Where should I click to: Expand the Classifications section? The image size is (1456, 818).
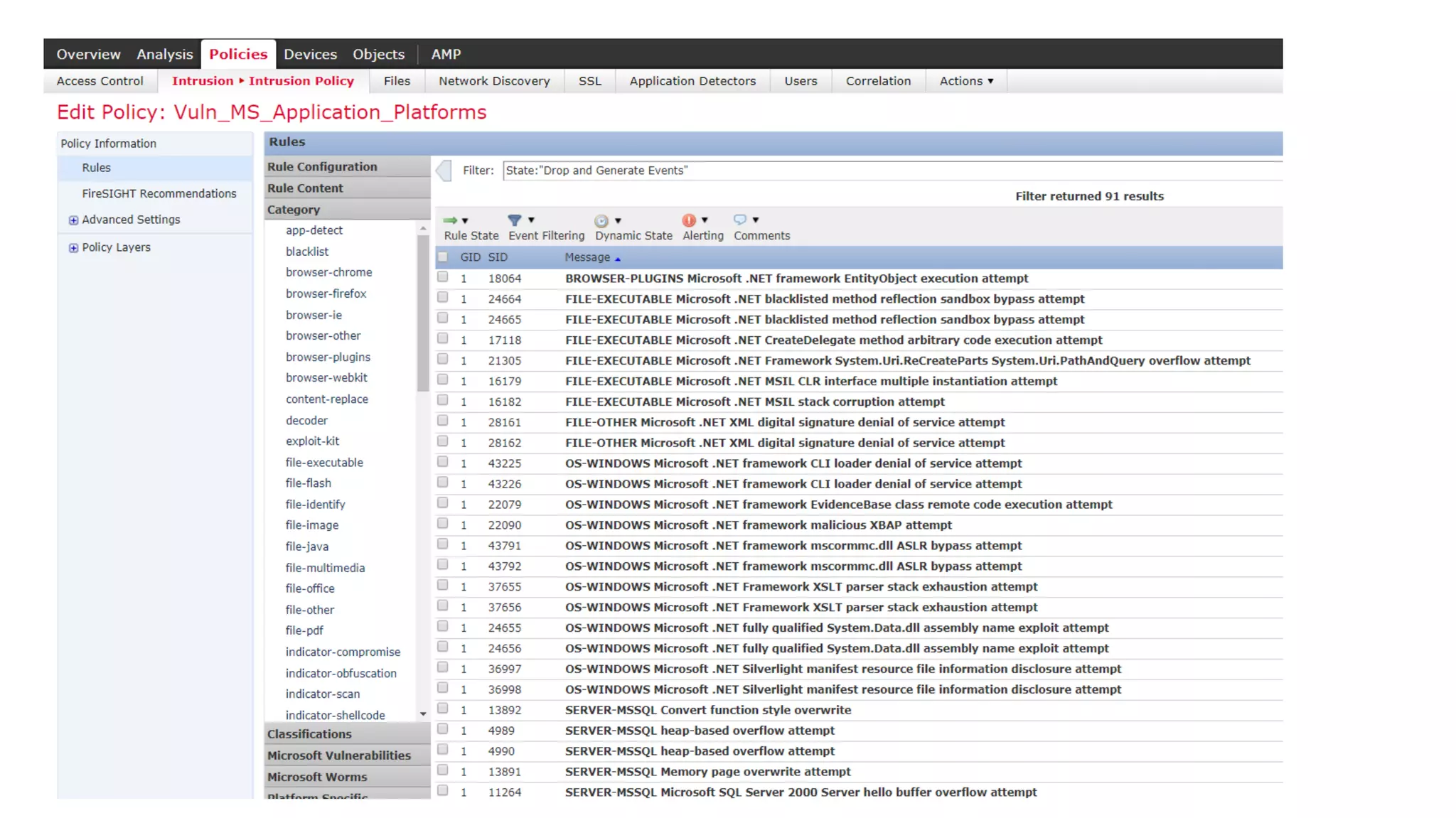coord(309,734)
